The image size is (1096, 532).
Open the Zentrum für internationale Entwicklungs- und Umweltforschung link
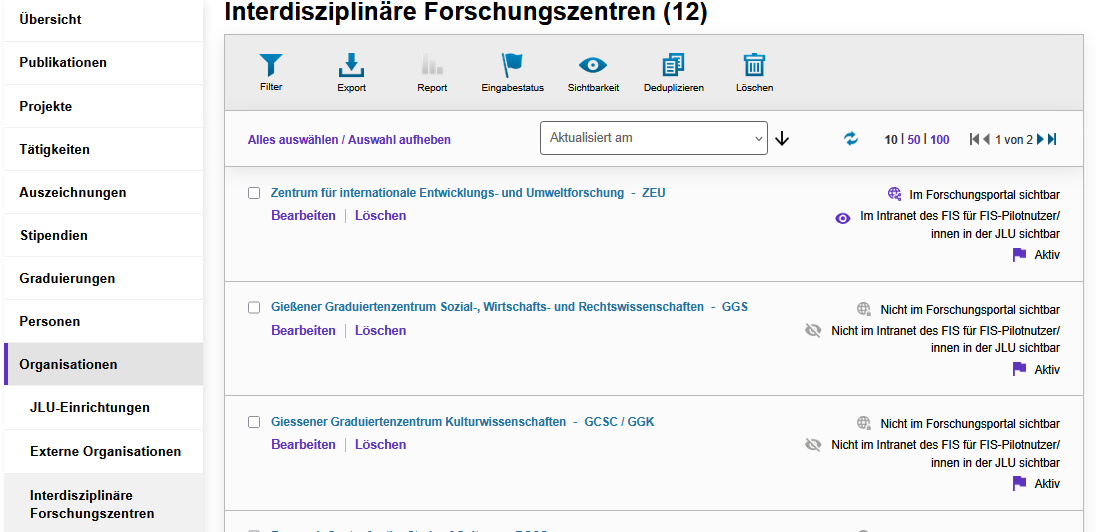tap(468, 193)
